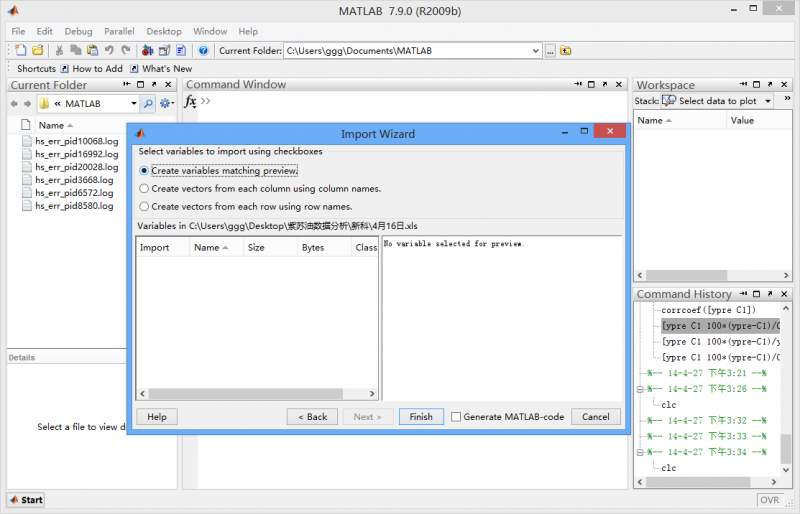Viewport: 800px width, 514px height.
Task: Open the Help menu in menu bar
Action: coord(248,31)
